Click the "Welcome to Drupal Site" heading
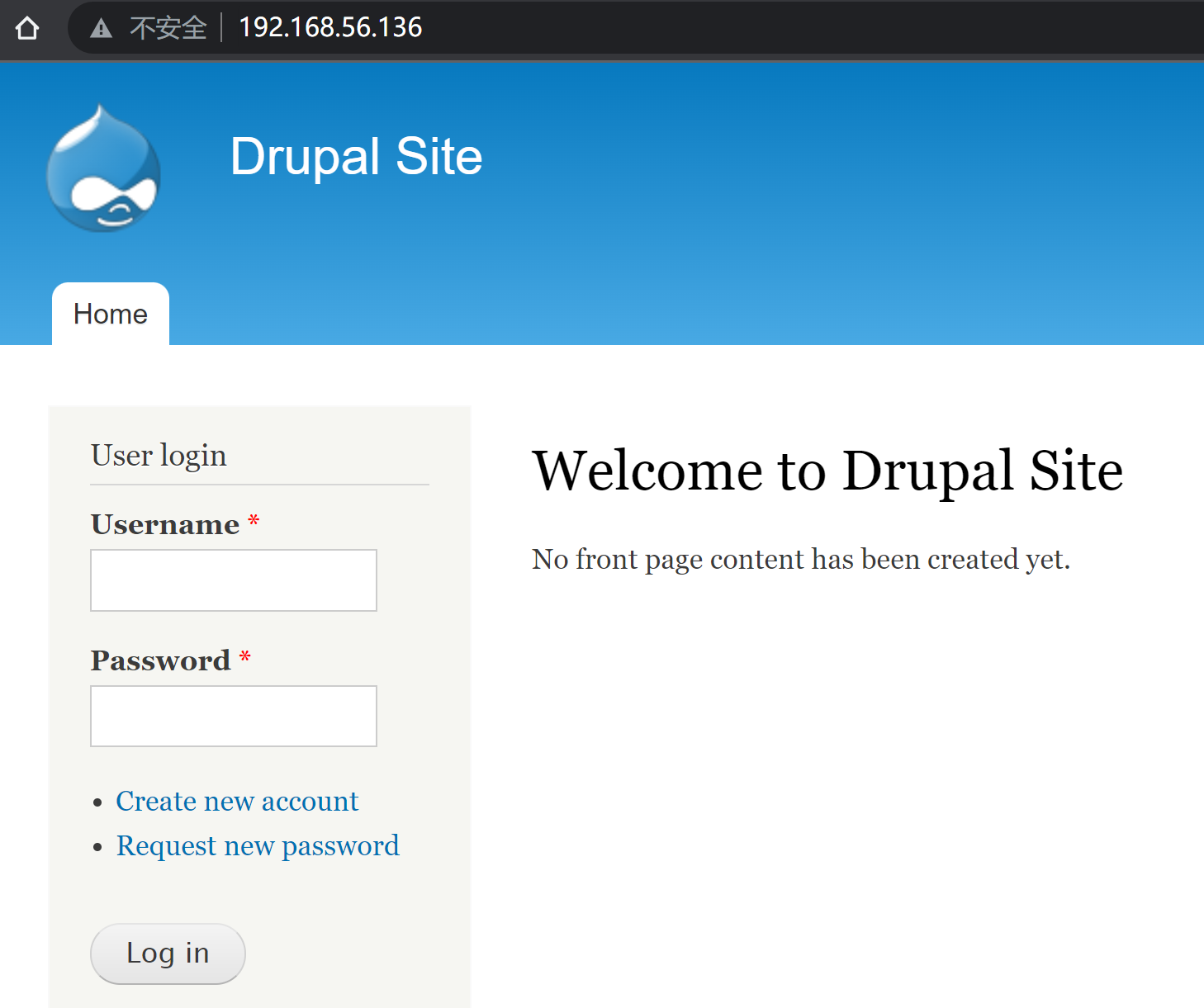Viewport: 1204px width, 1008px height. click(x=827, y=471)
